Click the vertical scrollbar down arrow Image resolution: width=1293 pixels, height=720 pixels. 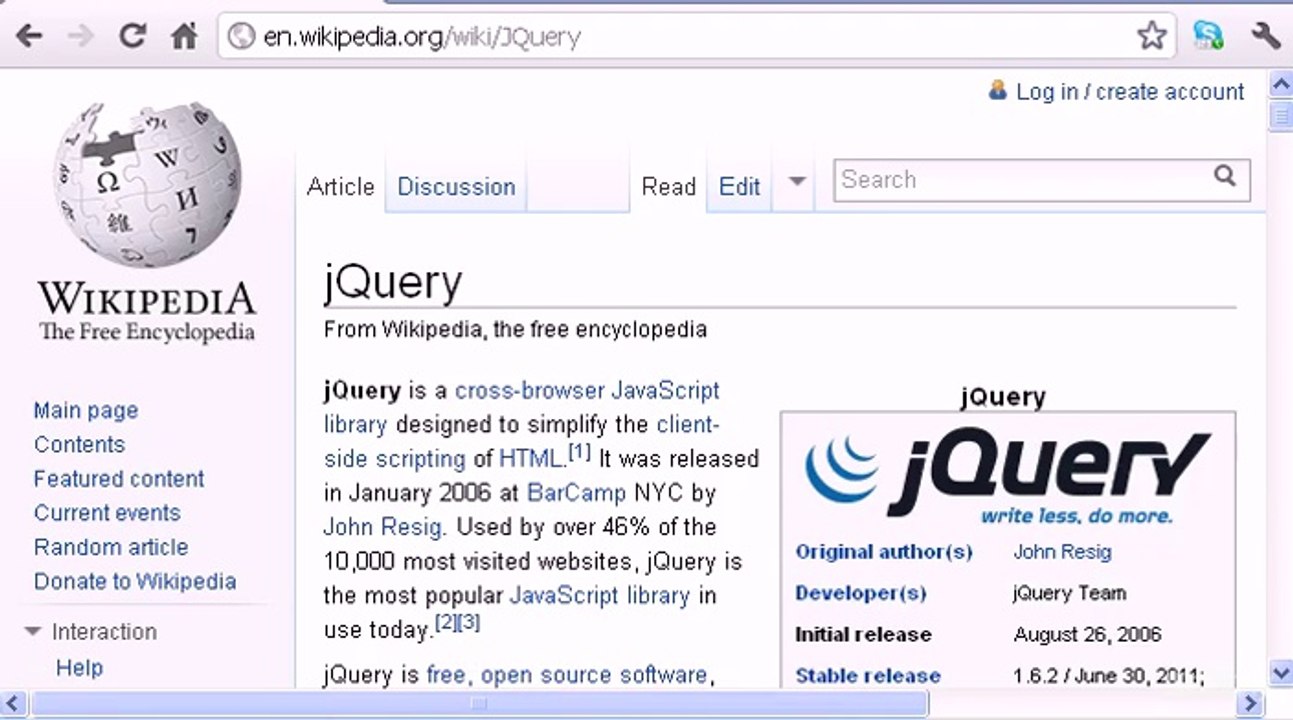[x=1280, y=671]
